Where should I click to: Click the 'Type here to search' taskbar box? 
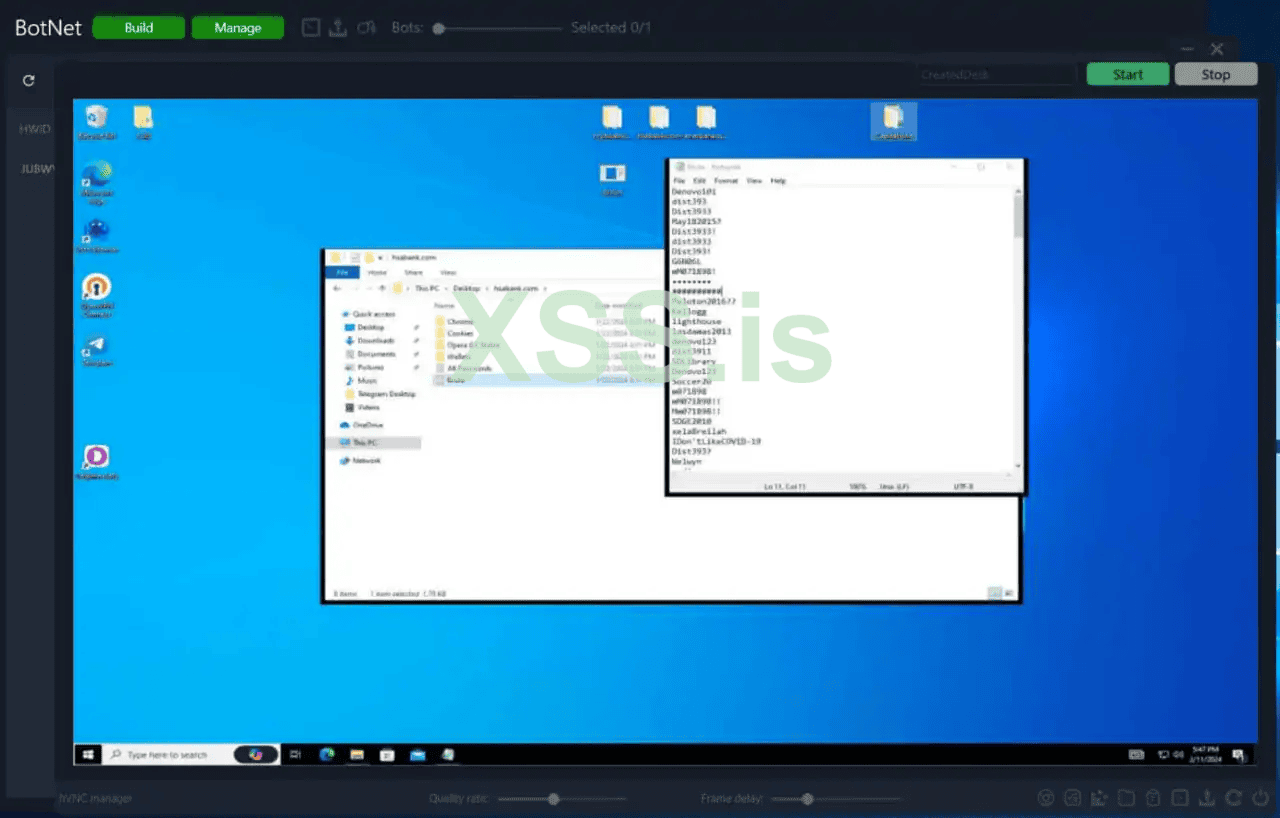click(190, 754)
